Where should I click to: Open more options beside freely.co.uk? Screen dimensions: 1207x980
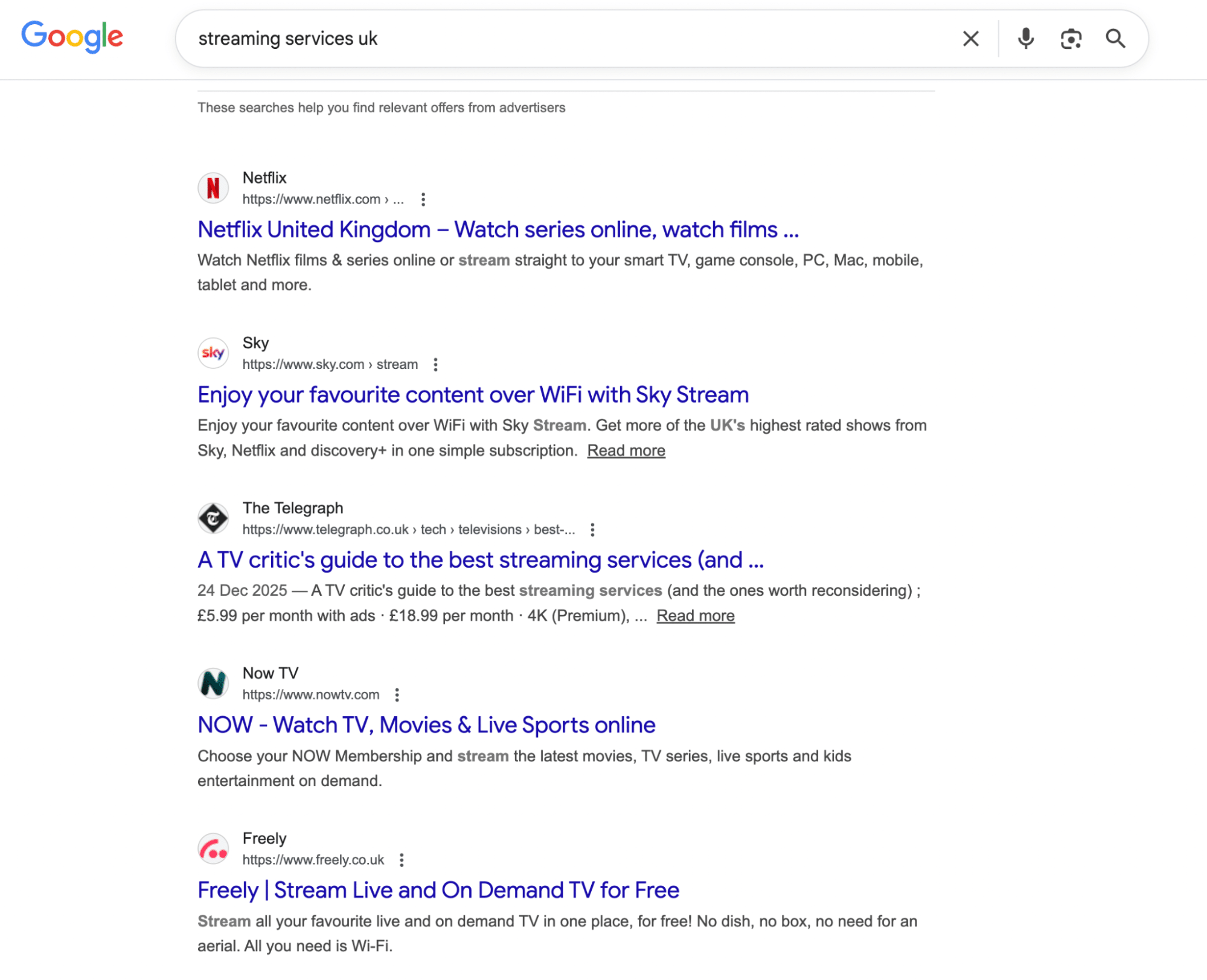click(x=402, y=860)
